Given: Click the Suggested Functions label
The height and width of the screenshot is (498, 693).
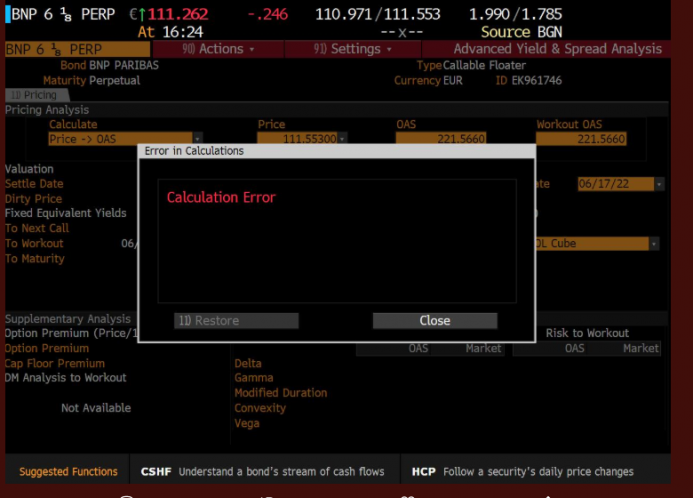Looking at the screenshot, I should [68, 471].
